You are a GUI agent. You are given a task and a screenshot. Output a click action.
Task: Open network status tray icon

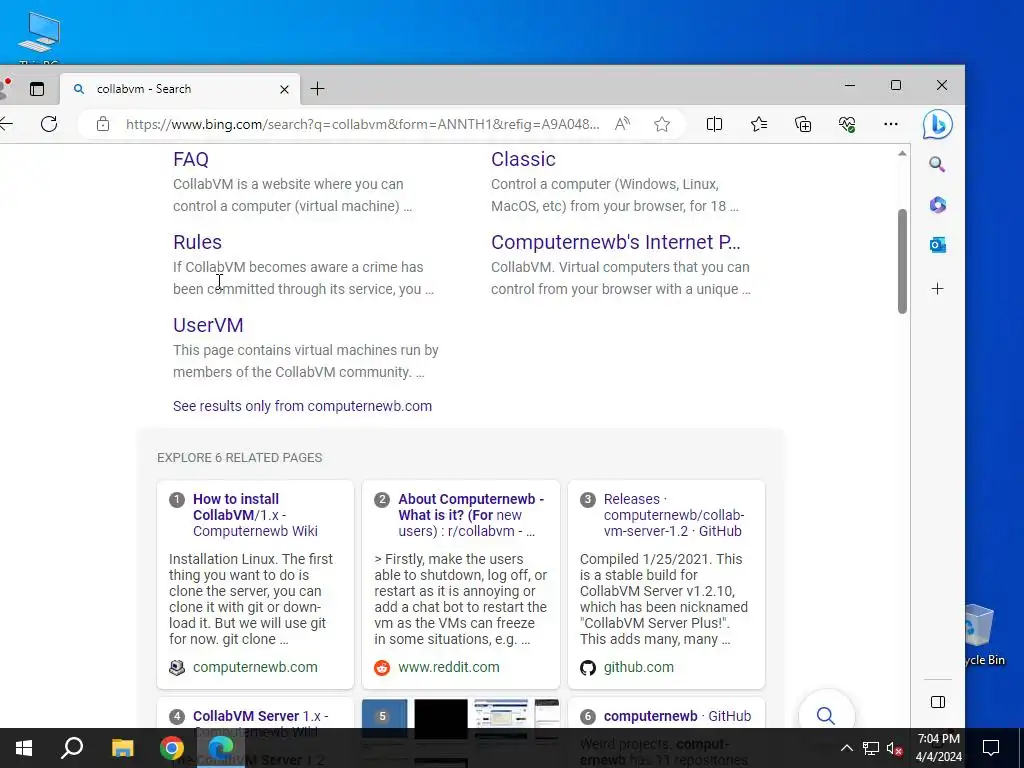point(871,748)
